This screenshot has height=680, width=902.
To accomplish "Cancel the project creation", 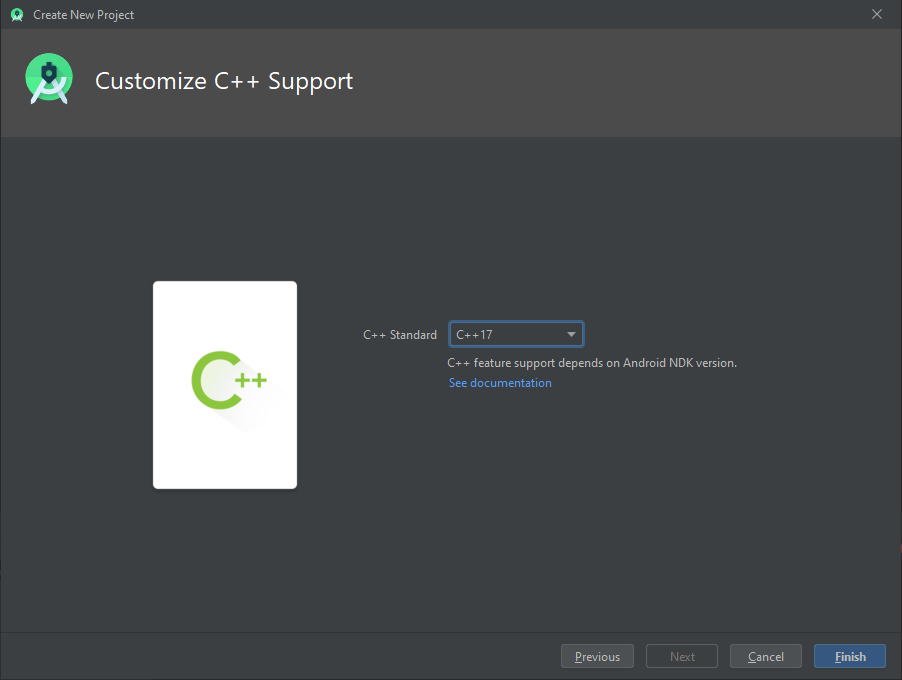I will (x=765, y=656).
